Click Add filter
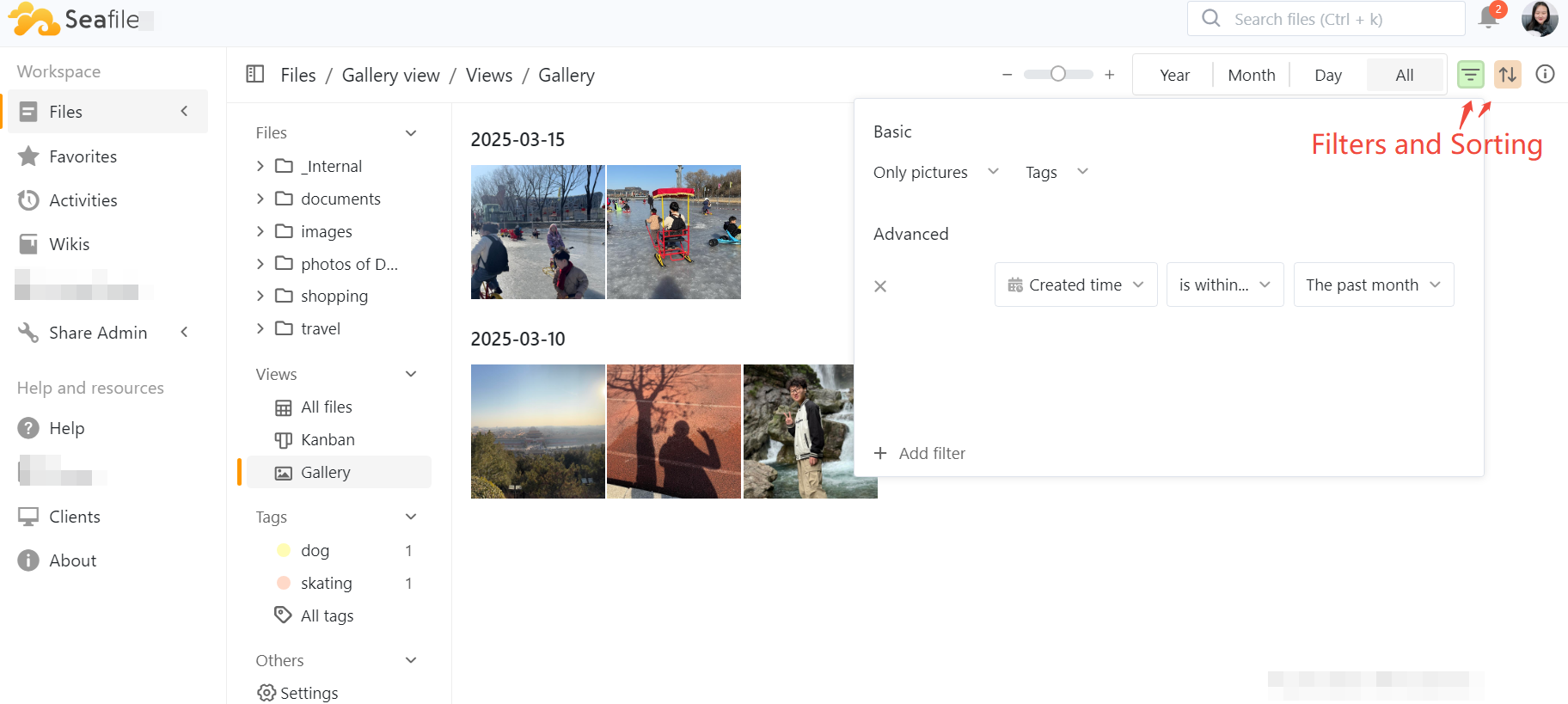 pos(920,453)
